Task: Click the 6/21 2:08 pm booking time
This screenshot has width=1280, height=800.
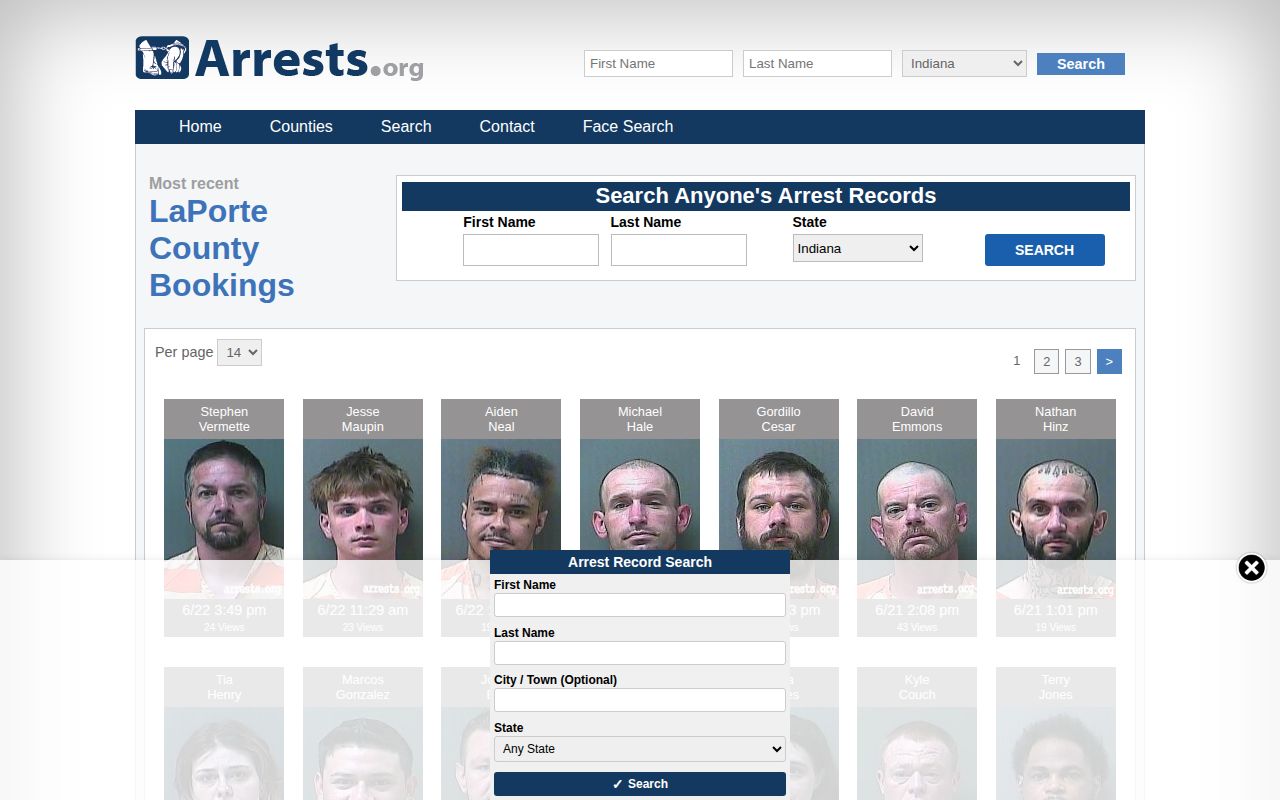Action: 917,610
